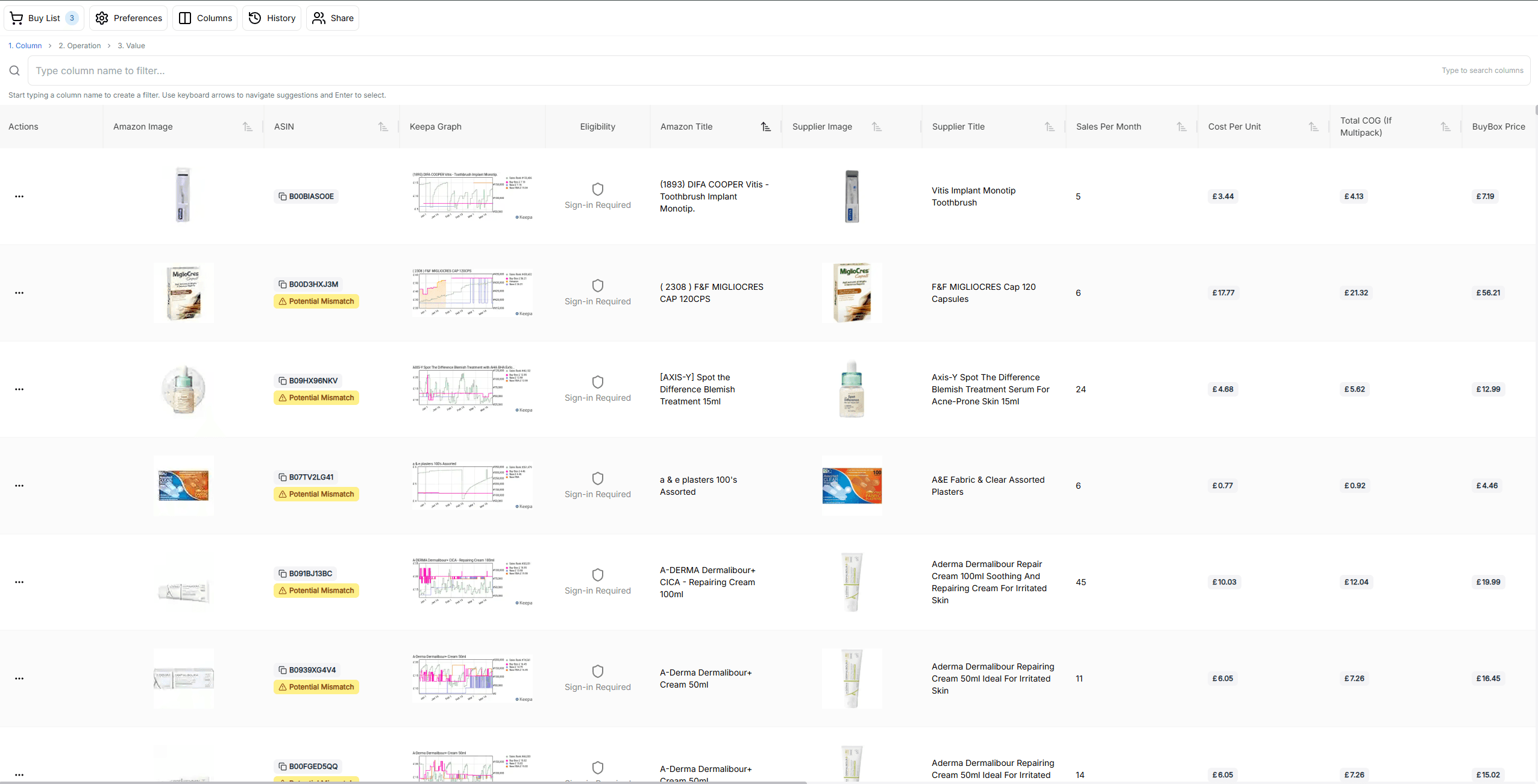The width and height of the screenshot is (1538, 784).
Task: Click eligibility shield for A-DERMA CICA row
Action: click(x=598, y=575)
